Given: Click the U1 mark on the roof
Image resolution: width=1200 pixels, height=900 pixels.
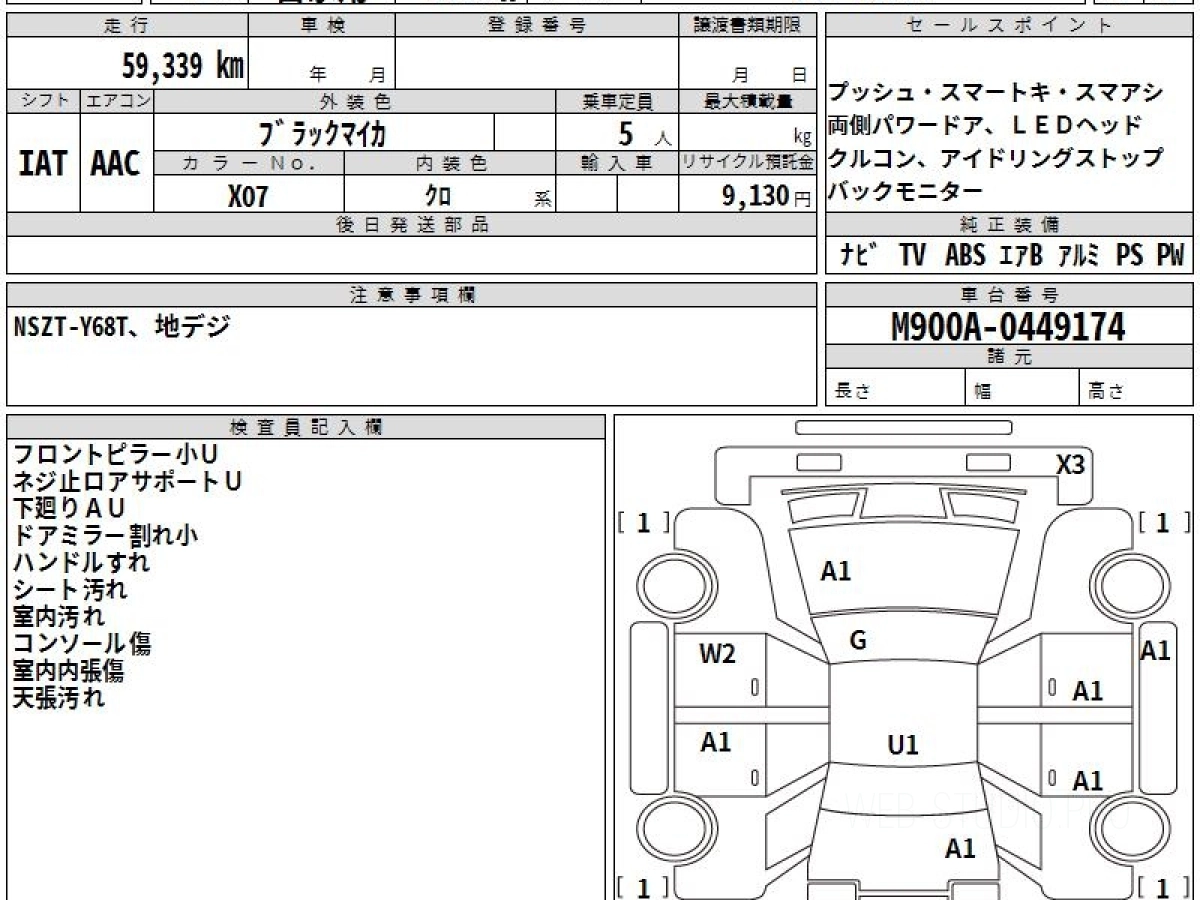Looking at the screenshot, I should tap(903, 745).
